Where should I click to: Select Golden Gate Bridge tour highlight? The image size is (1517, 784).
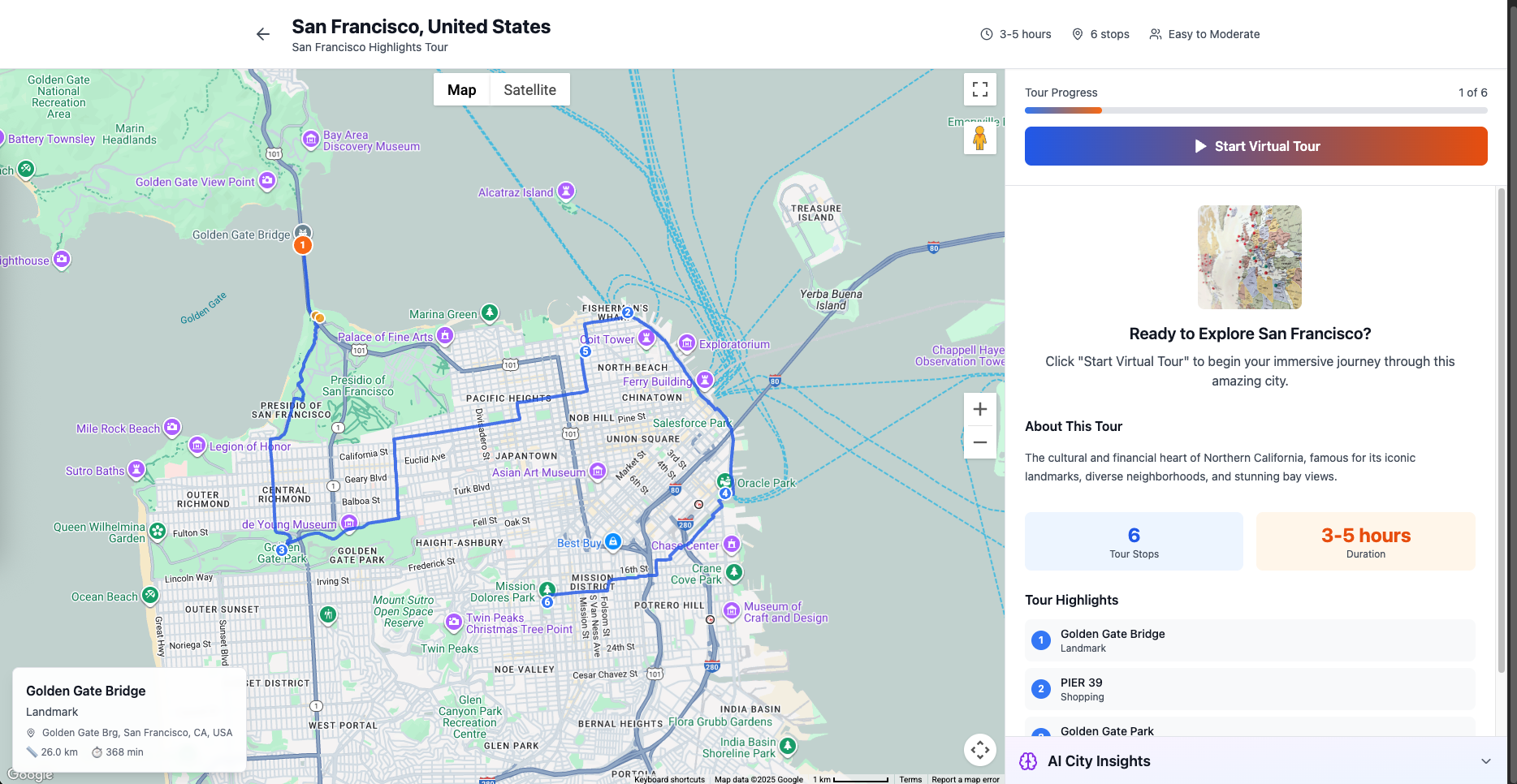coord(1250,640)
